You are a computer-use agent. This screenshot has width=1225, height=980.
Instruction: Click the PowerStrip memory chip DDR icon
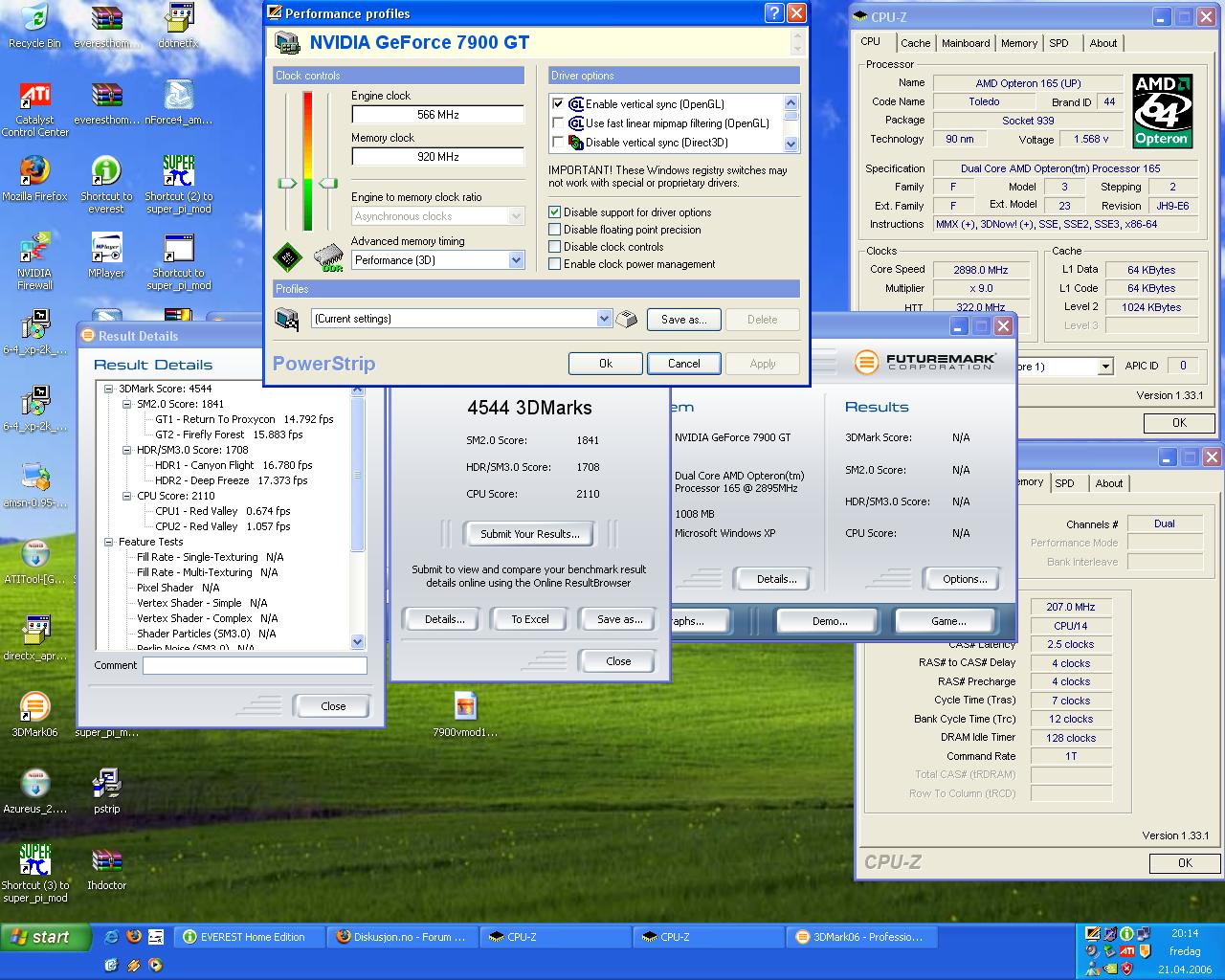(x=328, y=257)
